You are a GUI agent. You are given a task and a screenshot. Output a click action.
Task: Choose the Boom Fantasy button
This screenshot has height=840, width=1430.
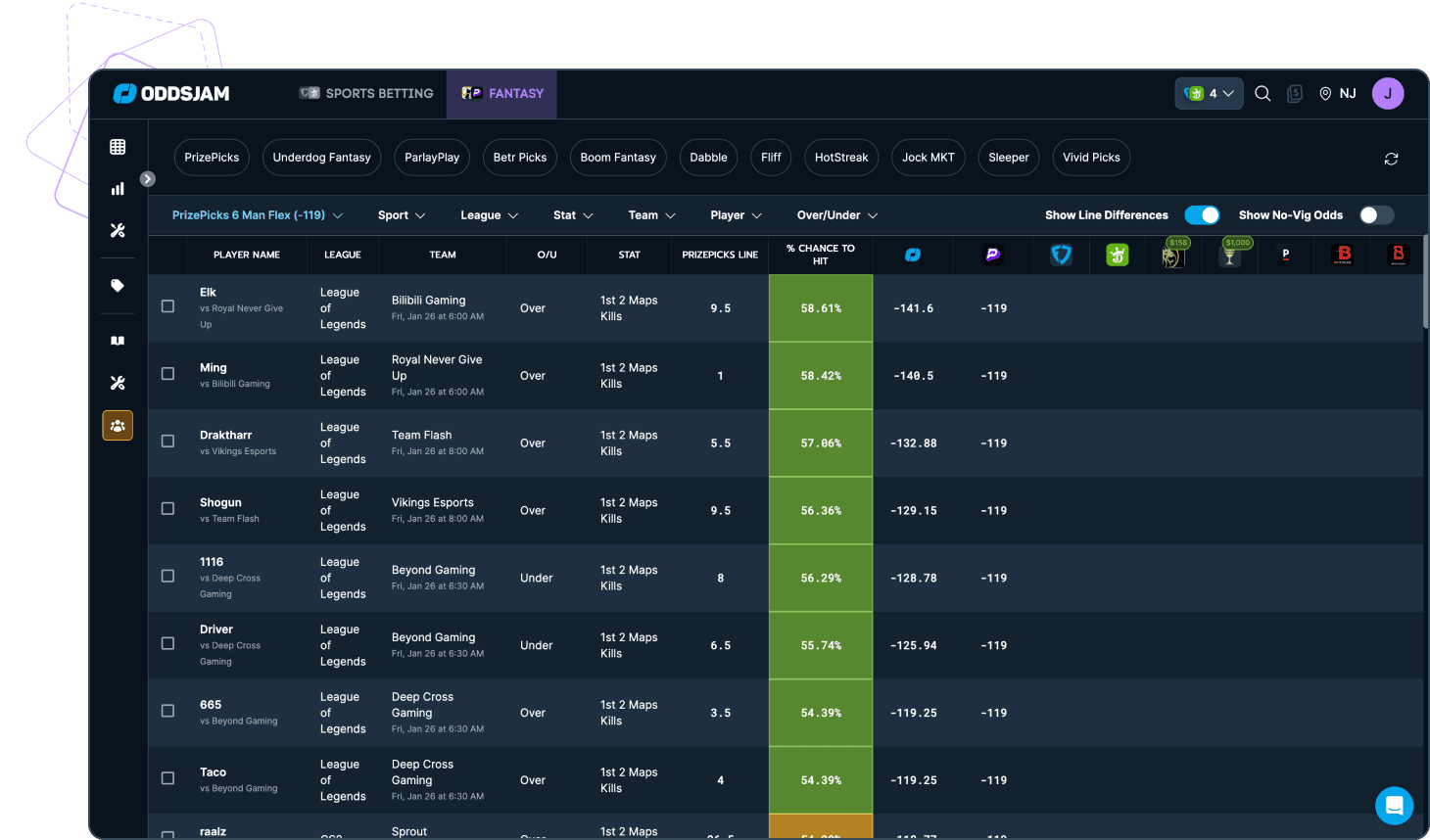(x=618, y=158)
